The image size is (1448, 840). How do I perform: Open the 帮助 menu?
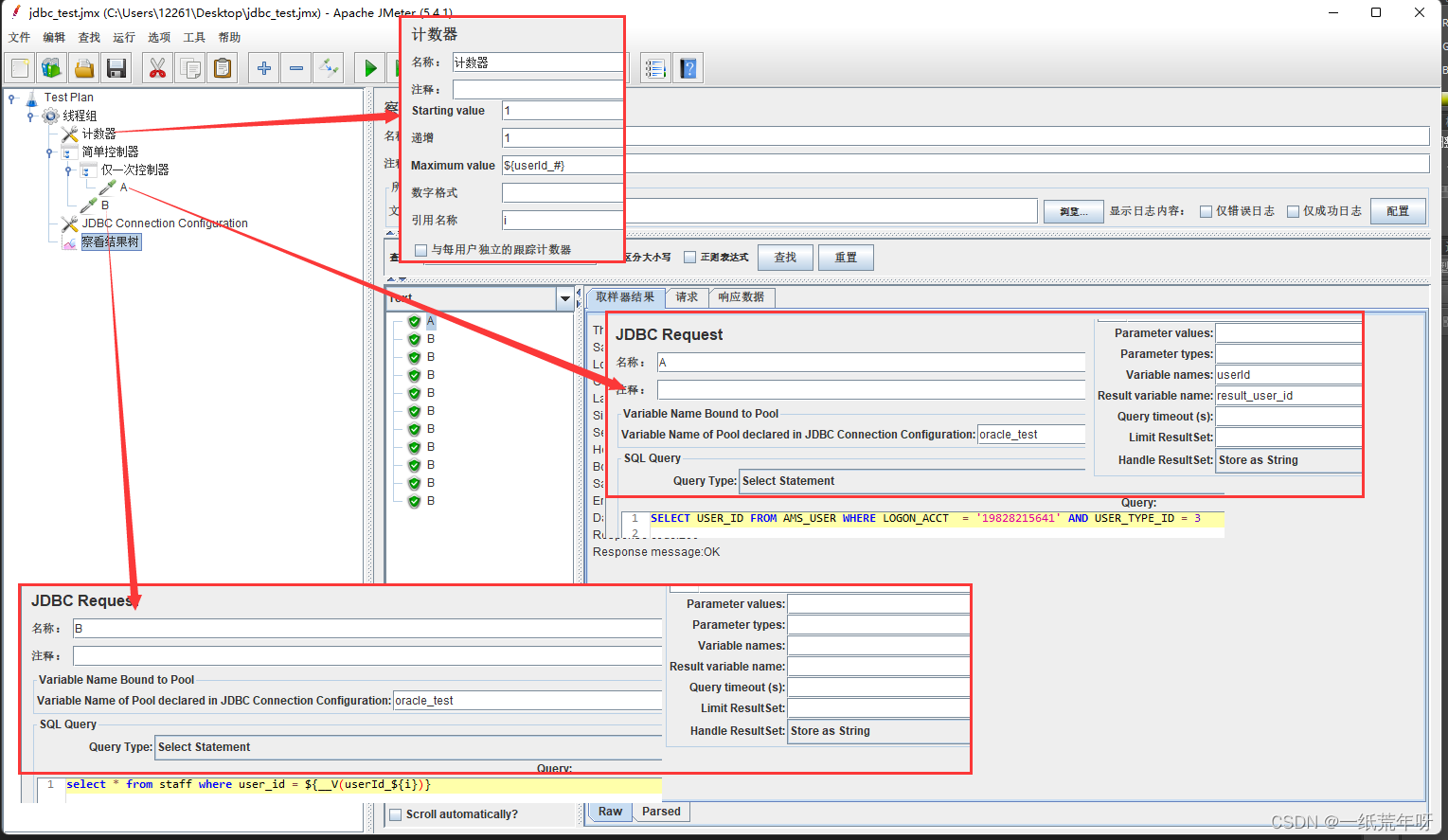[229, 37]
